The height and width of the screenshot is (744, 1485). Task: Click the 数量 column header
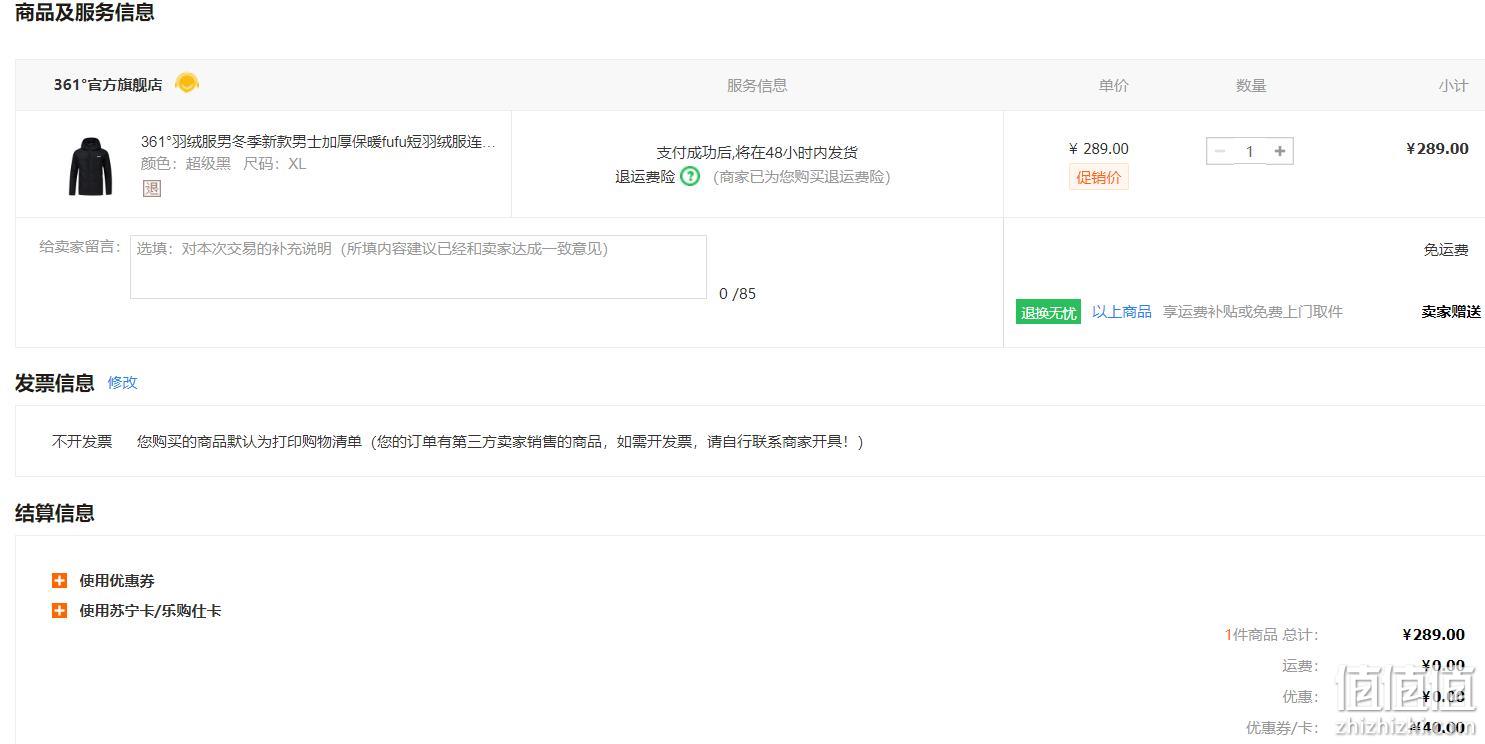pyautogui.click(x=1251, y=85)
